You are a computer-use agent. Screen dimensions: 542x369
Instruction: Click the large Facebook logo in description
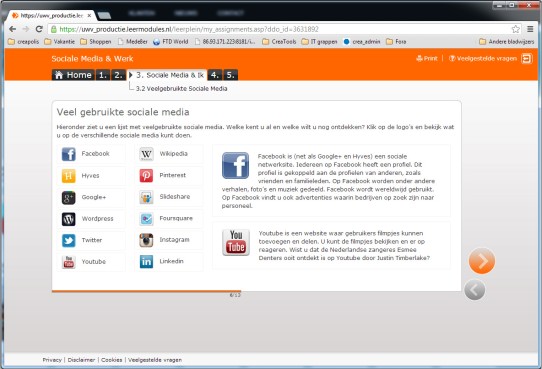[x=235, y=165]
